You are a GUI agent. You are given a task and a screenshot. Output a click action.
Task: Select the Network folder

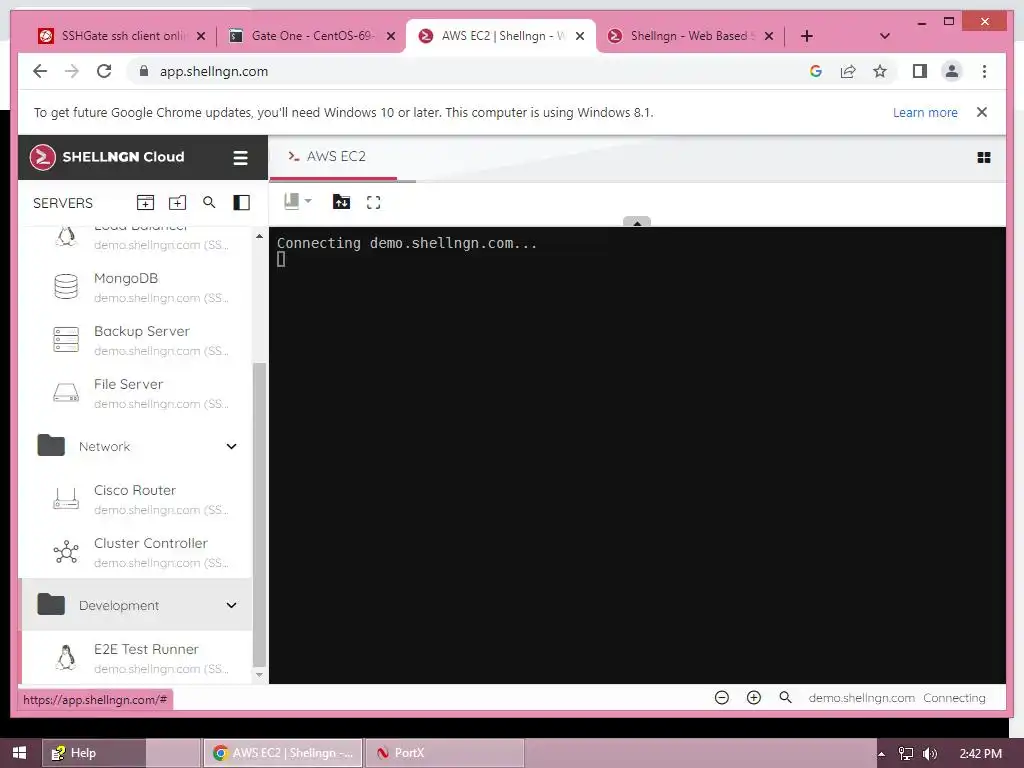point(136,446)
